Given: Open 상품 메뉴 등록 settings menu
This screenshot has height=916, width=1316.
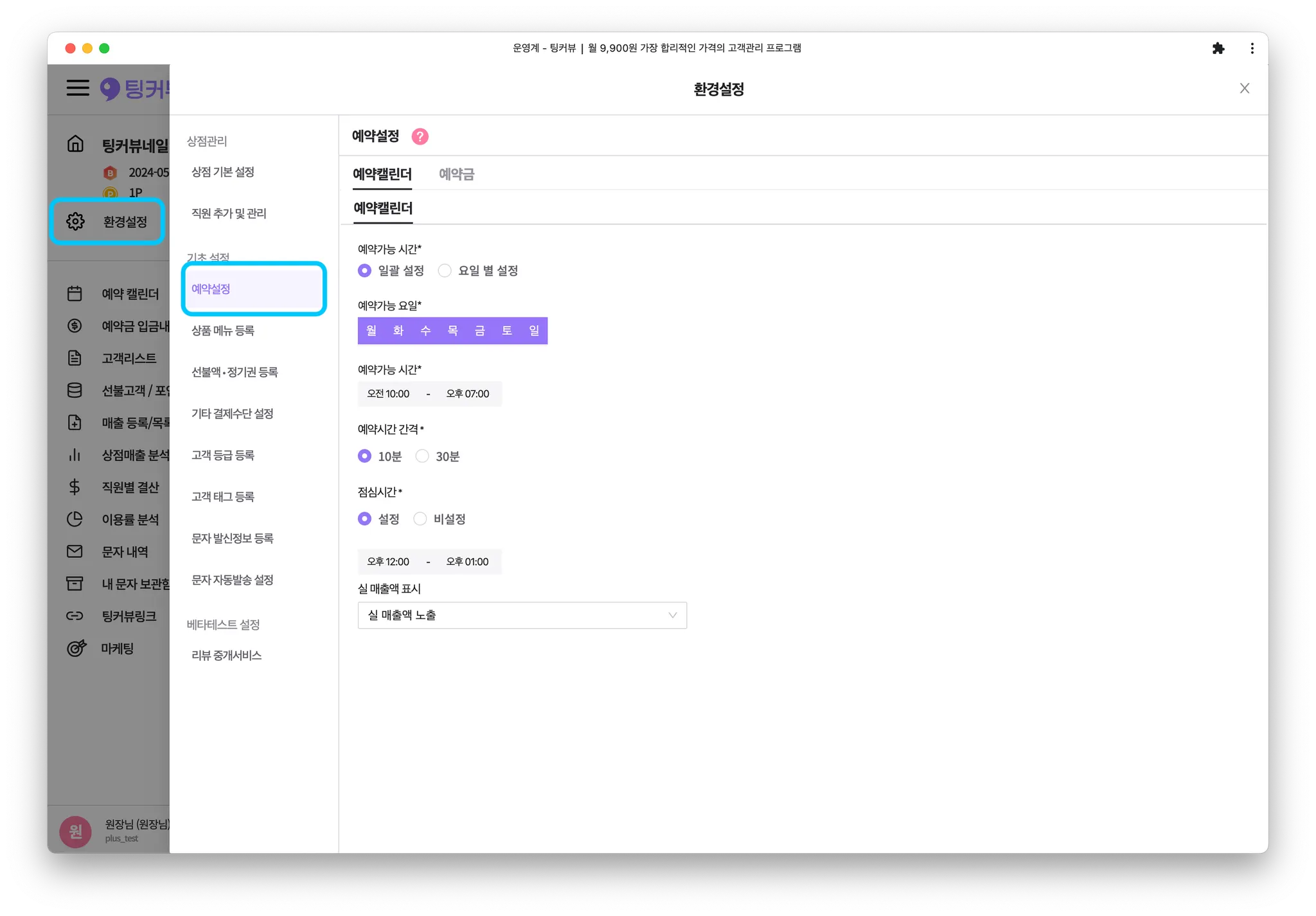Looking at the screenshot, I should (223, 330).
